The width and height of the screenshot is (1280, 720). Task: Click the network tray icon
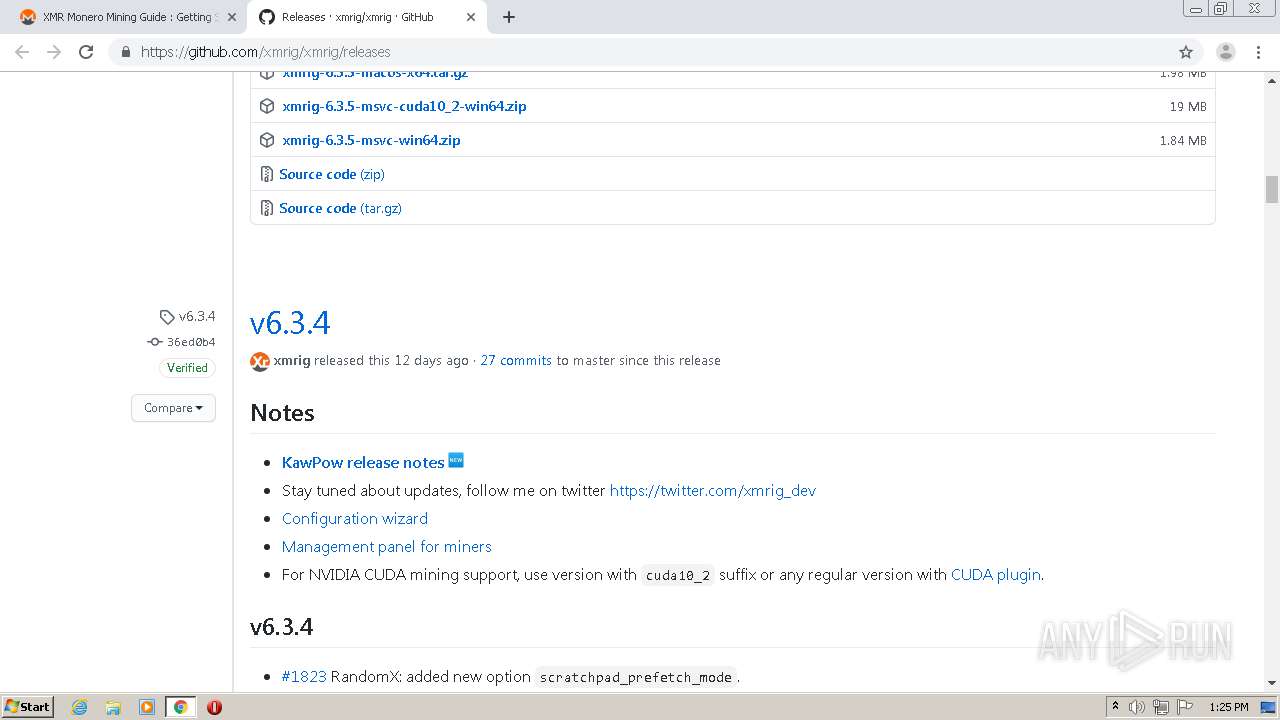point(1161,707)
